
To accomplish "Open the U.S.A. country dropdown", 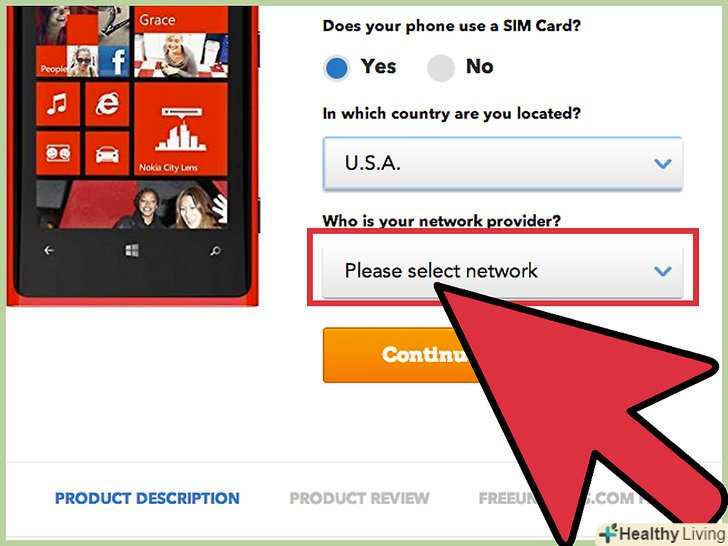I will pos(503,163).
